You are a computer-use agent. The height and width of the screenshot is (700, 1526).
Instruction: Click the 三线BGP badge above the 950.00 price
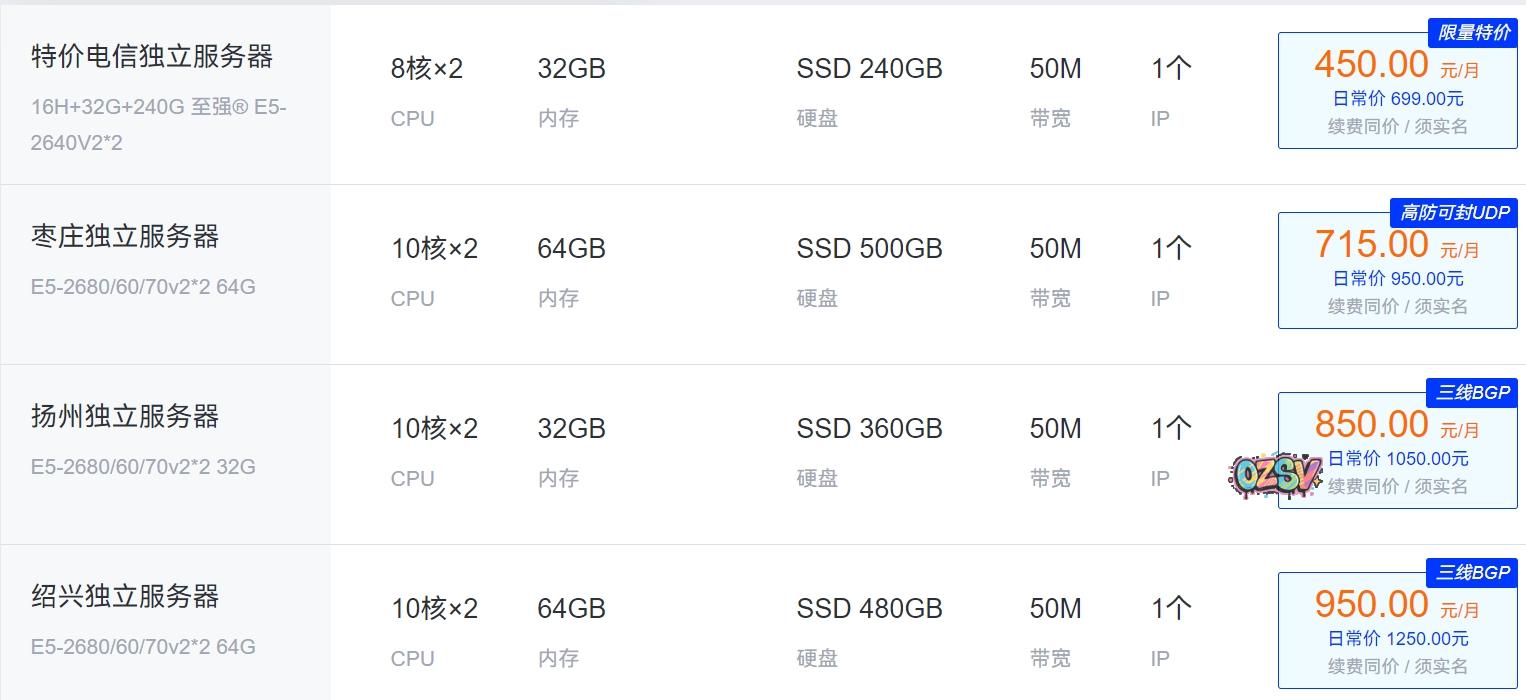click(x=1472, y=573)
